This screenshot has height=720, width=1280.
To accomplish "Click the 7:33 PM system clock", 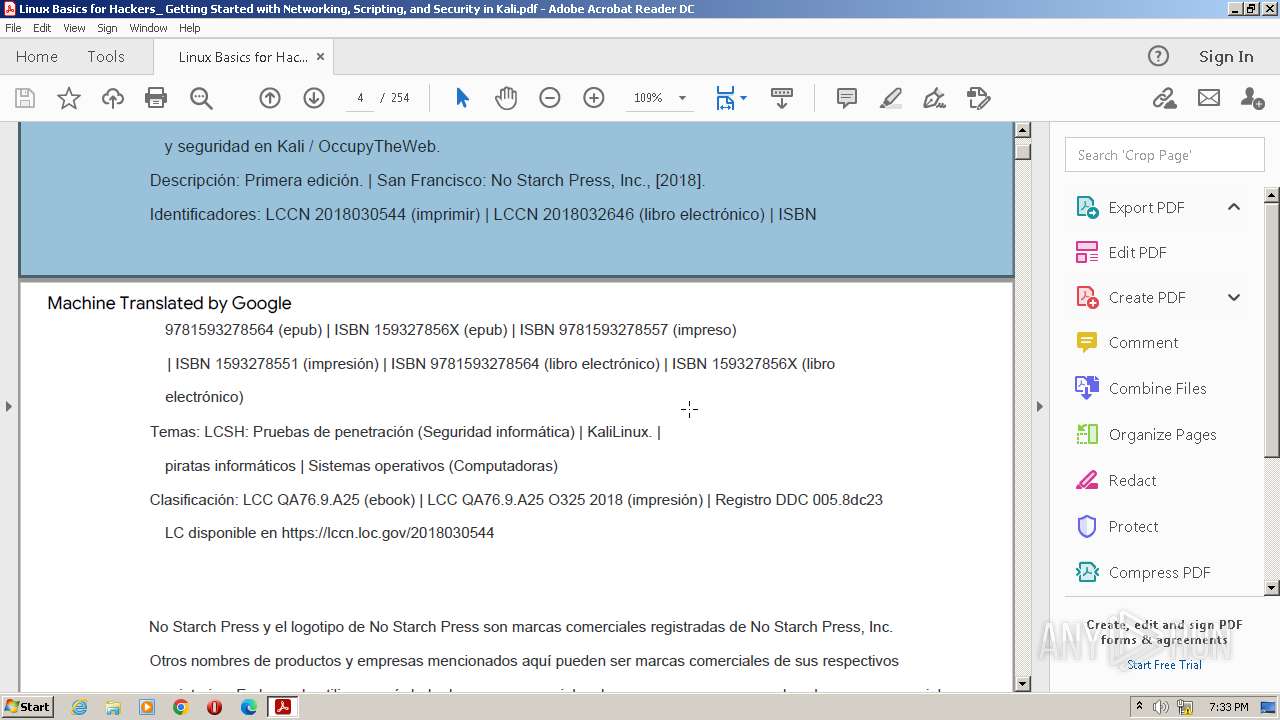I will tap(1228, 707).
